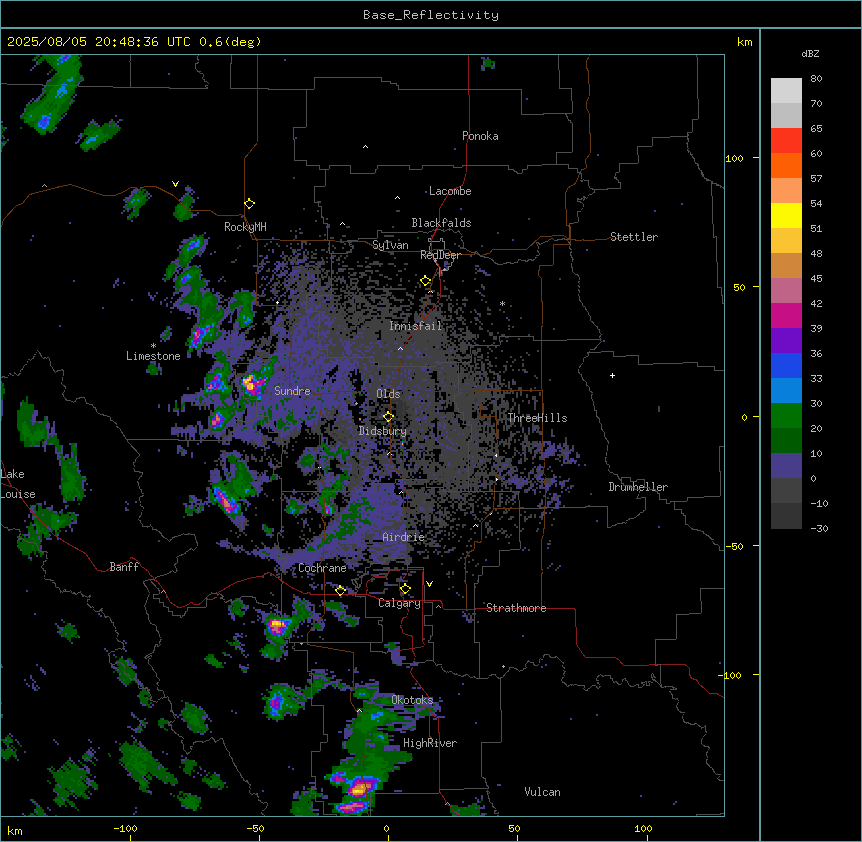
Task: Click the light gray 70-80 dBZ legend swatch
Action: tap(786, 91)
